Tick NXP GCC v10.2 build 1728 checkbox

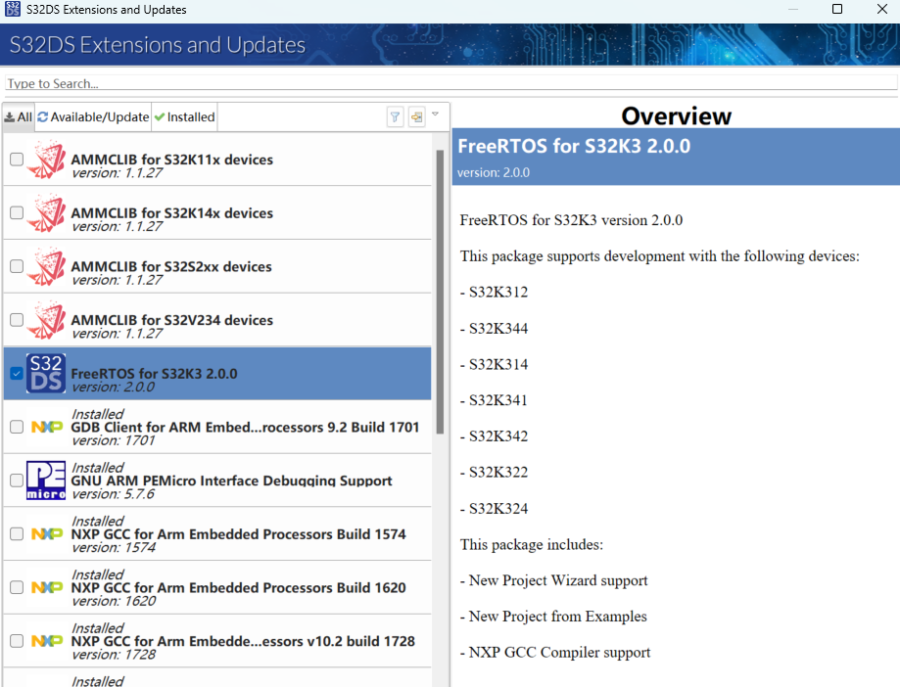(17, 641)
